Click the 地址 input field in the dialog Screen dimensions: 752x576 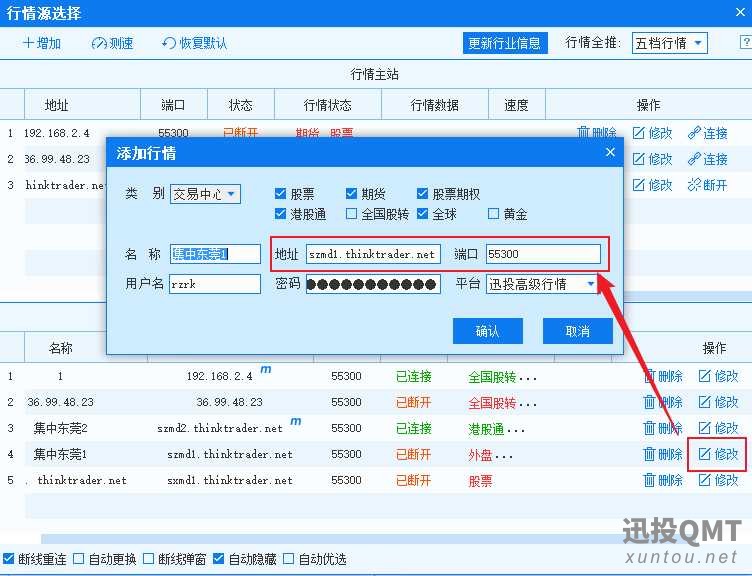point(373,254)
